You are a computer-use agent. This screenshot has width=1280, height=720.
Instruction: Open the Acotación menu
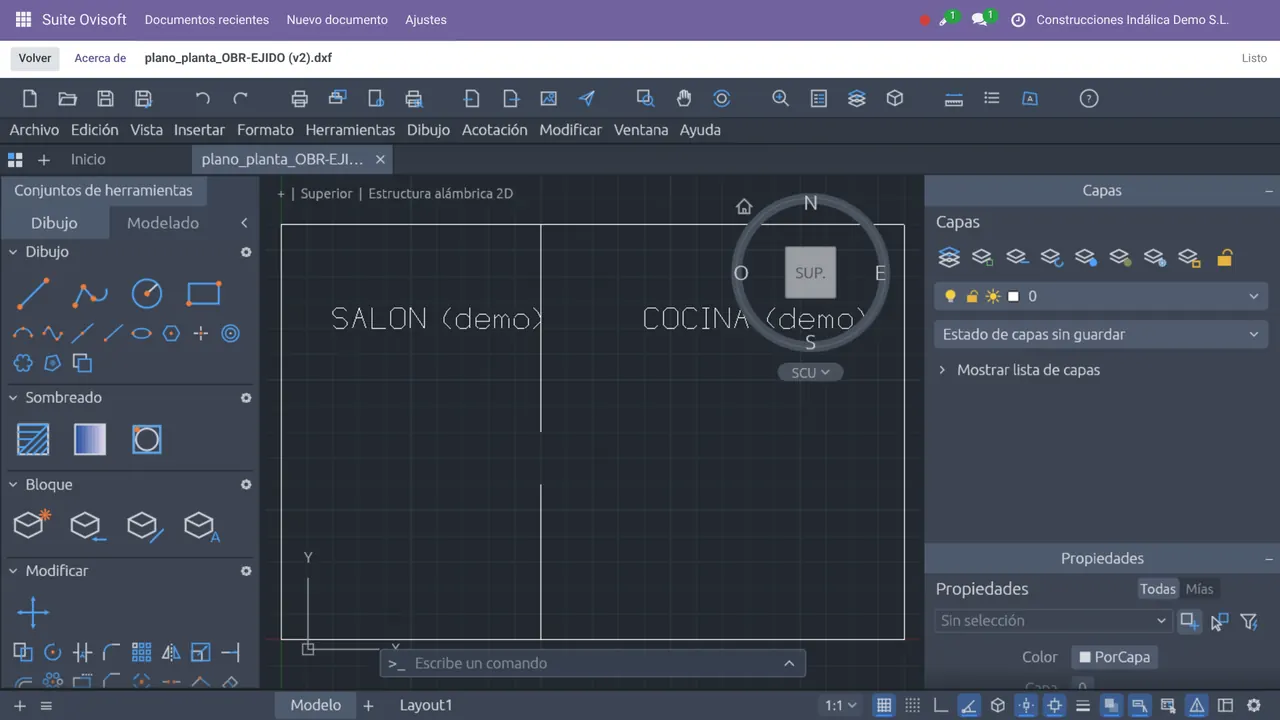[494, 130]
